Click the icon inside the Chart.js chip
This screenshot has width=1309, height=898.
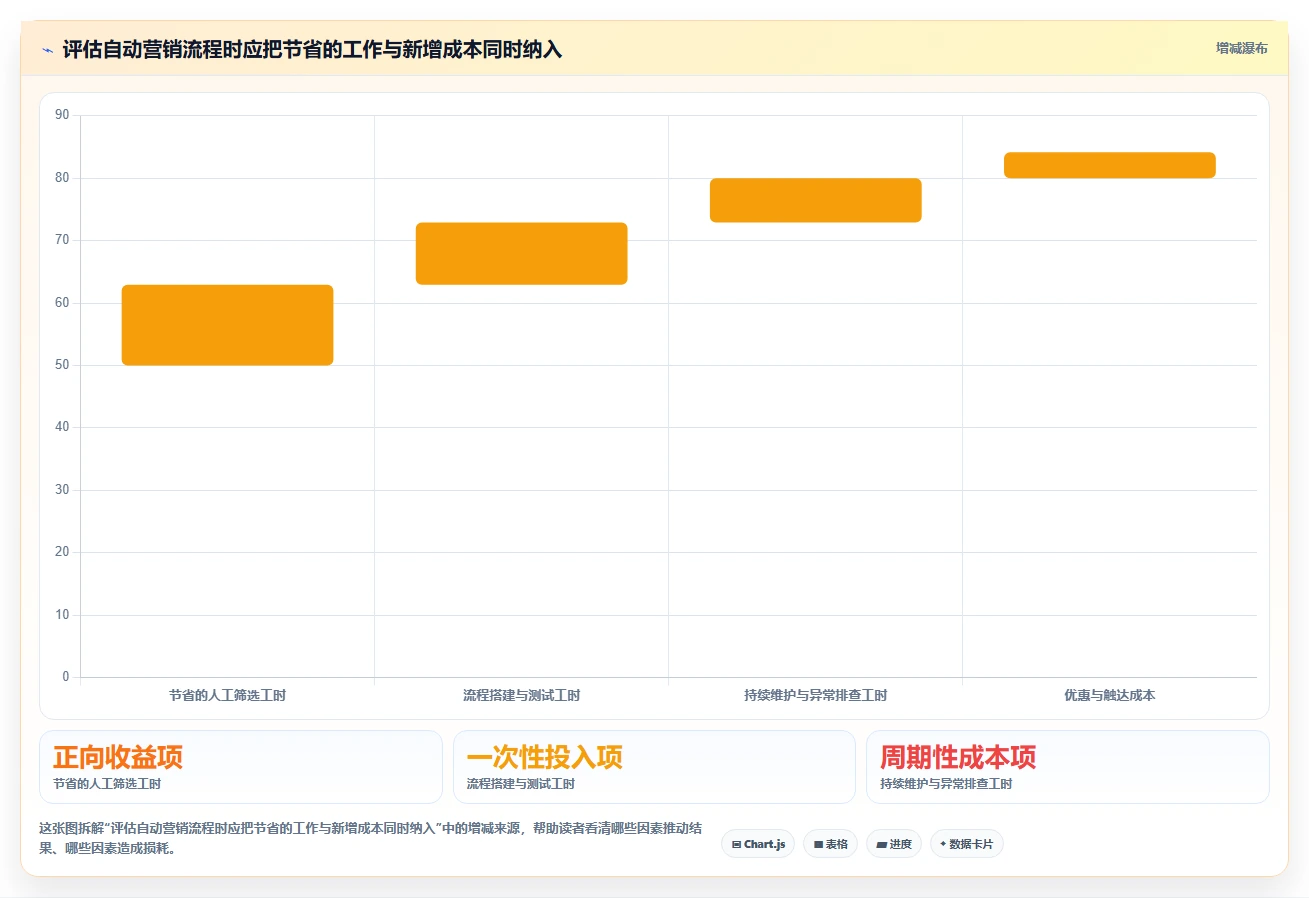736,845
